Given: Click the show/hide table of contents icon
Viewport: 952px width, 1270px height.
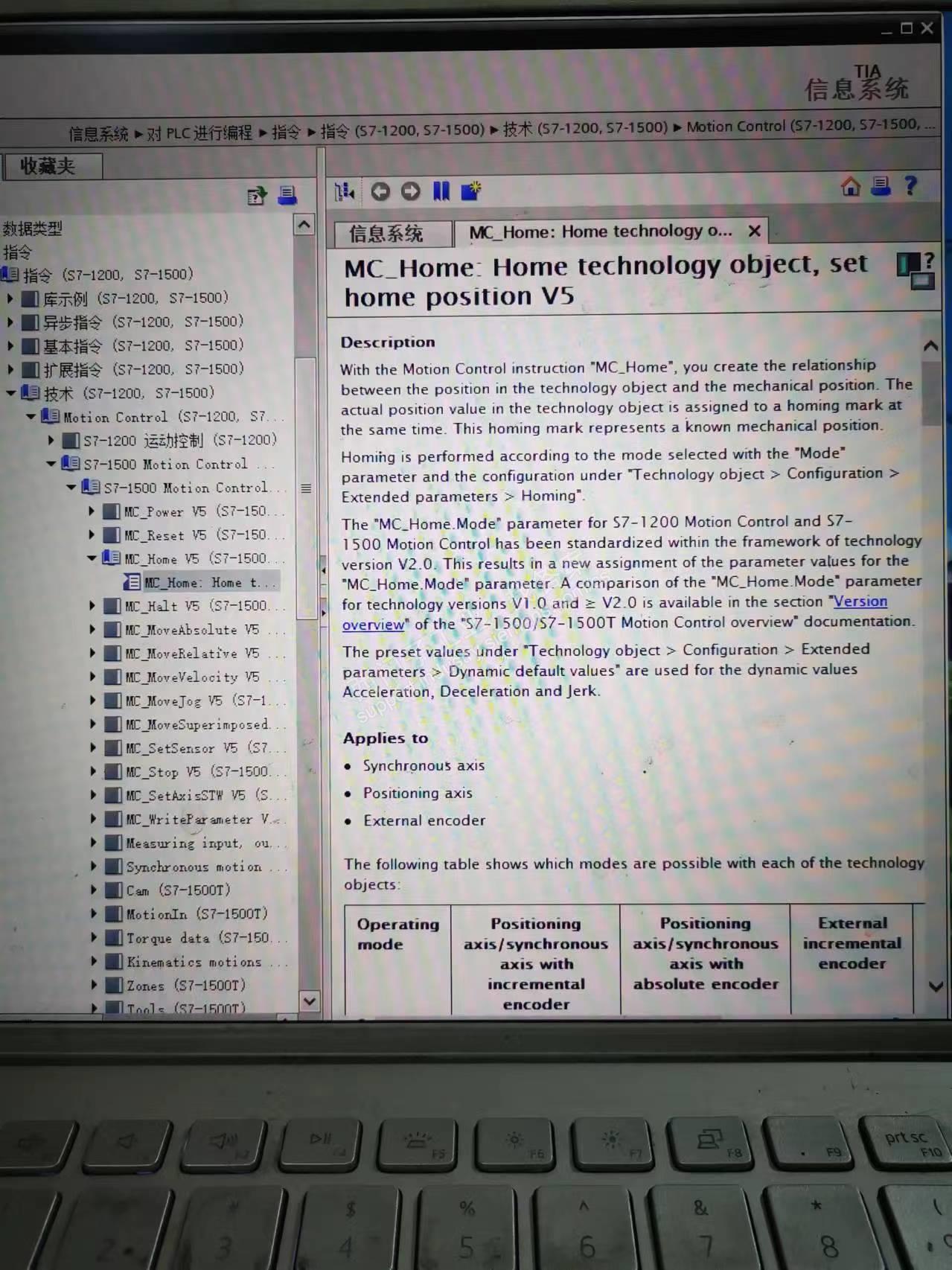Looking at the screenshot, I should 345,192.
